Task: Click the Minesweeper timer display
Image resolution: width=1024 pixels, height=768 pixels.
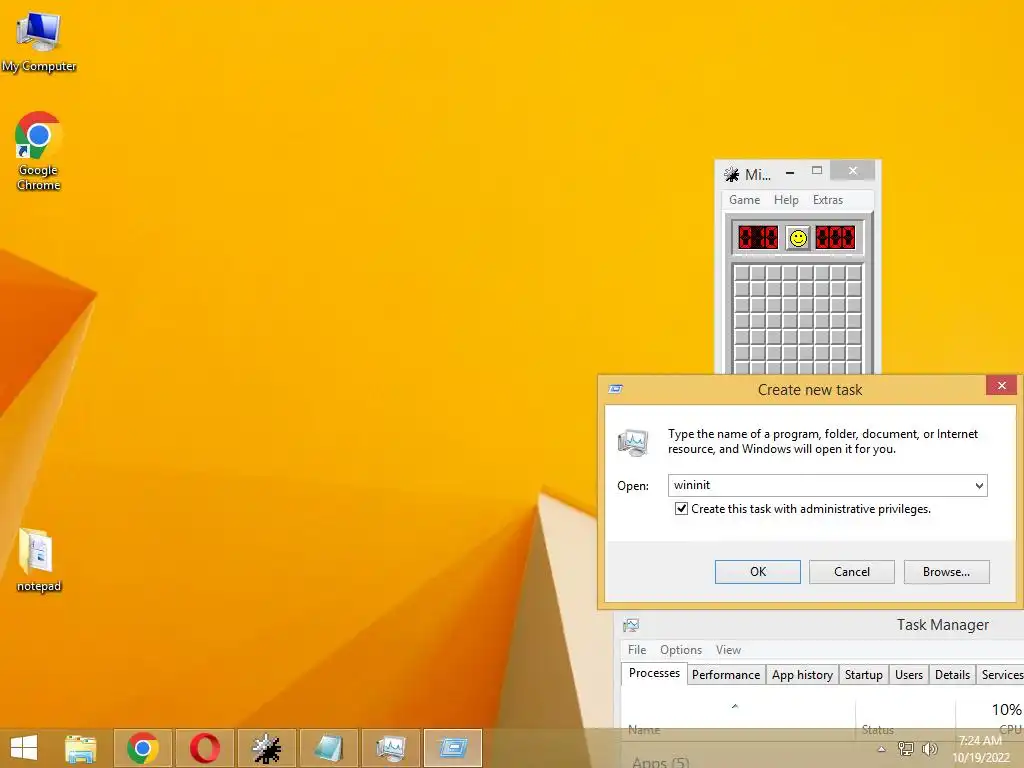Action: pyautogui.click(x=835, y=238)
